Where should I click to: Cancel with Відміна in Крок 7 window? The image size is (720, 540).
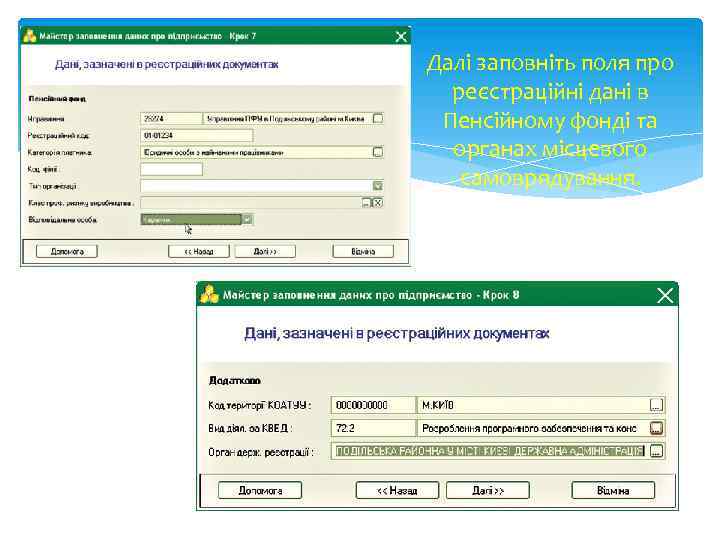click(363, 251)
